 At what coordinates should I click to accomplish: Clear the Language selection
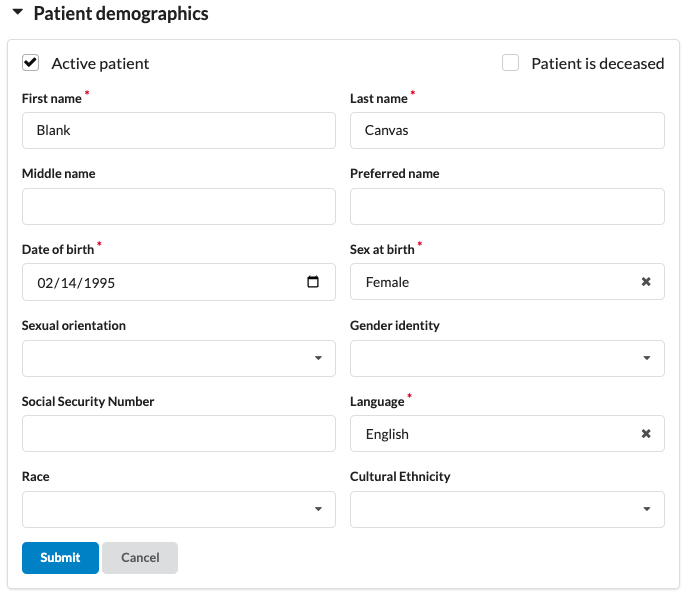tap(646, 434)
